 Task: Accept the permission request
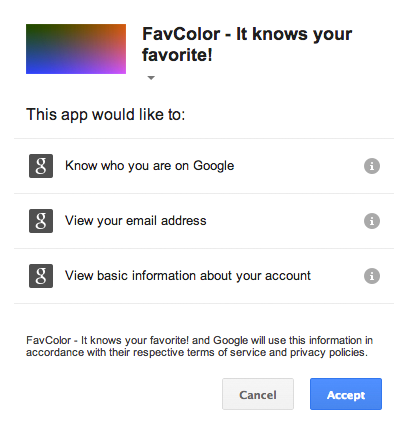(346, 394)
